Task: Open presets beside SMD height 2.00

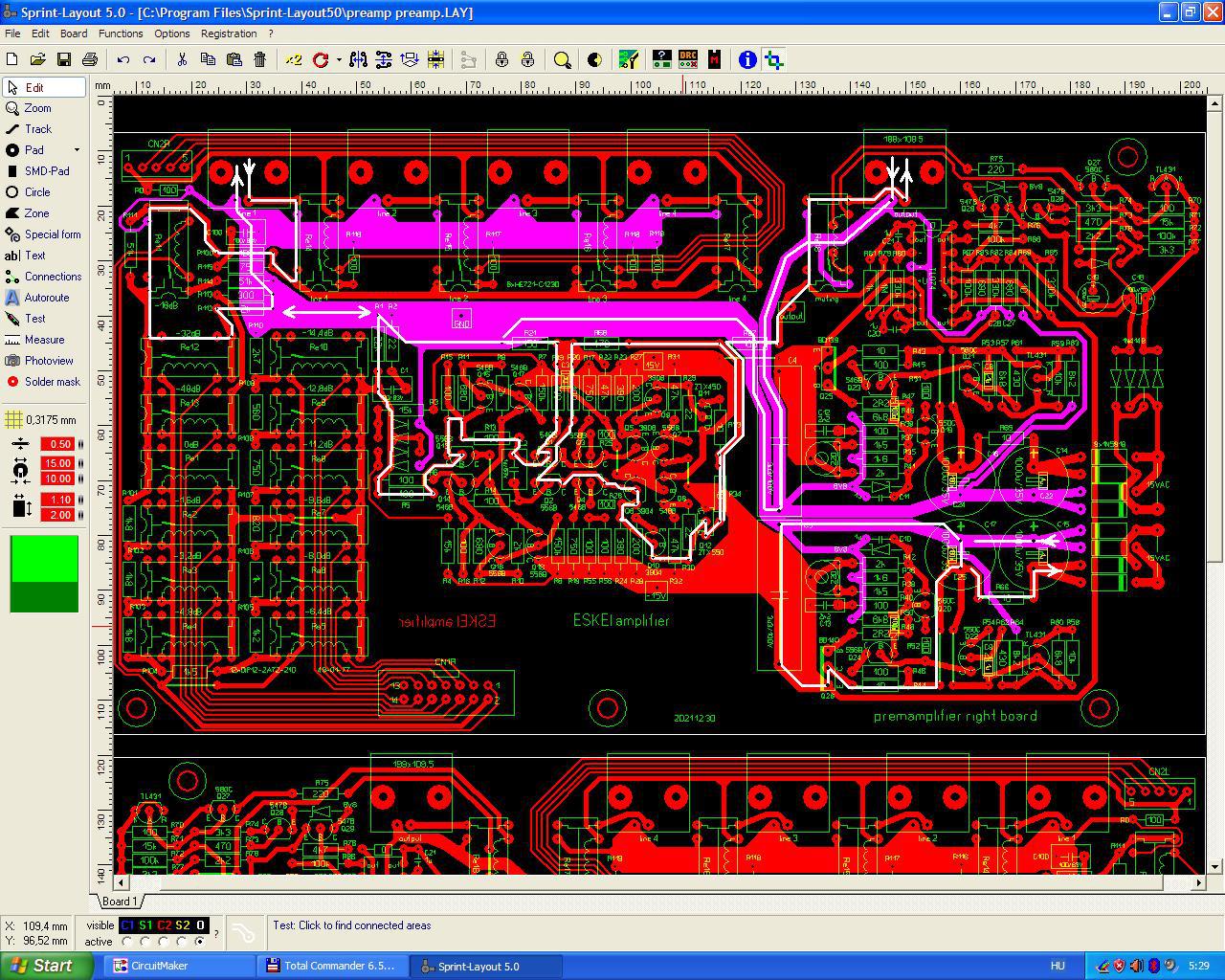Action: pyautogui.click(x=81, y=515)
